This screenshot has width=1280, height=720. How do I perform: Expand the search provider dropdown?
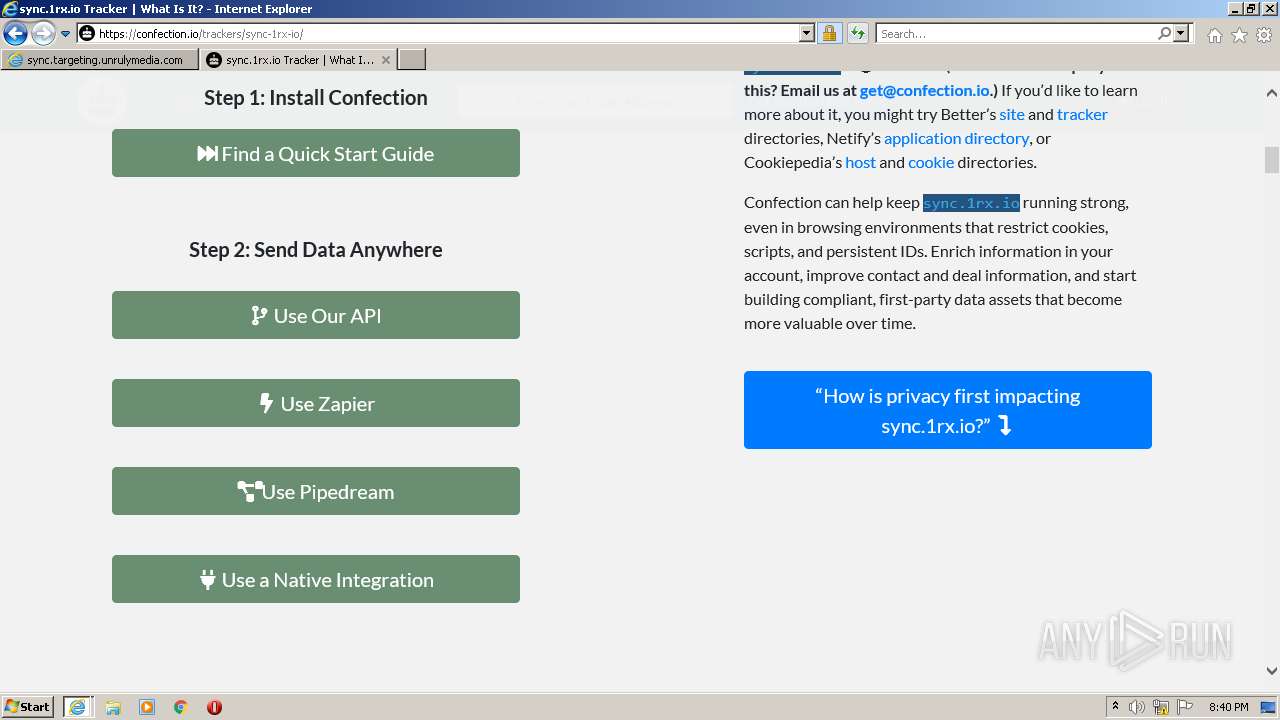tap(1181, 34)
